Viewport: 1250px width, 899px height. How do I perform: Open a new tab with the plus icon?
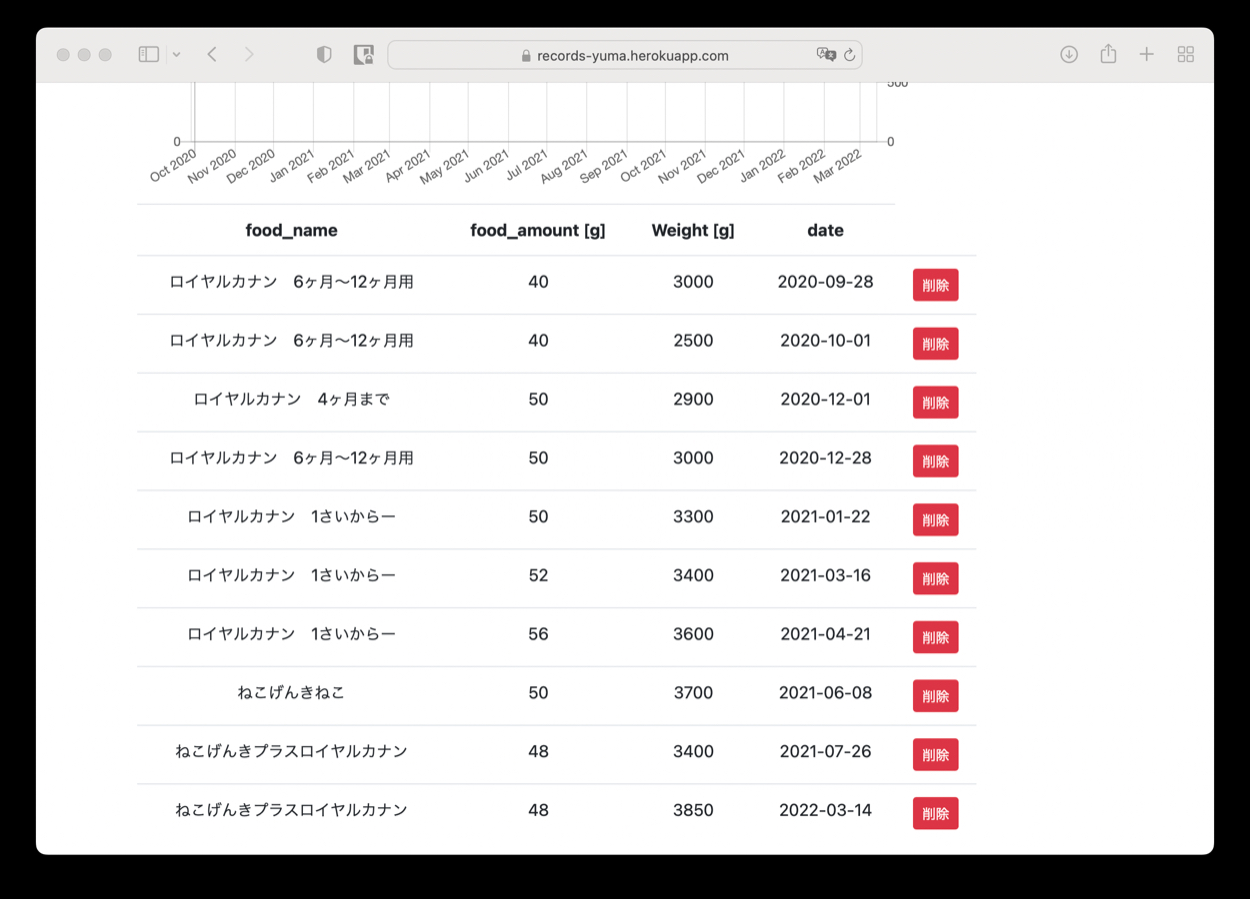(1147, 55)
